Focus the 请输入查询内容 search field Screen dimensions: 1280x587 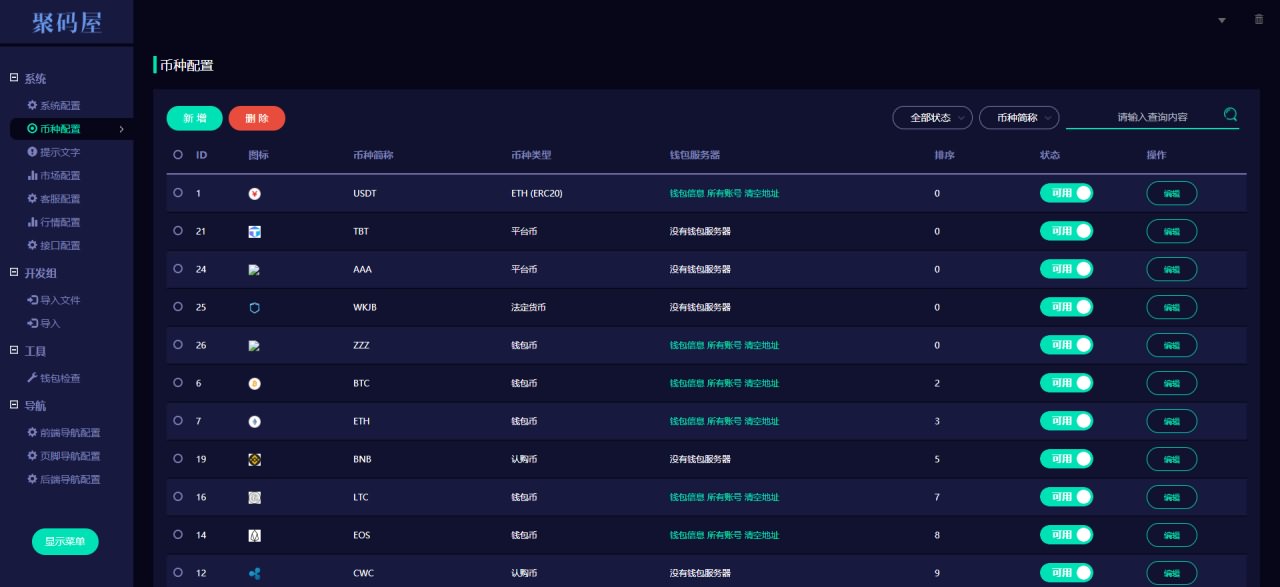coord(1152,117)
